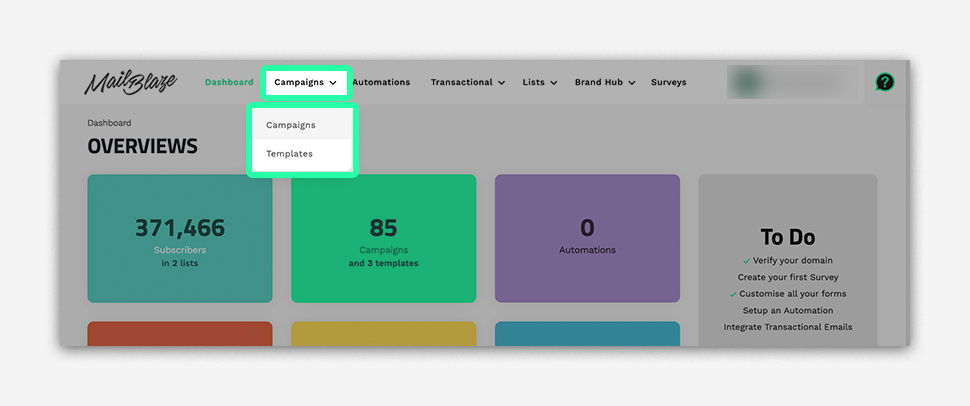This screenshot has height=406, width=970.
Task: Open the Automations nav item
Action: 381,82
